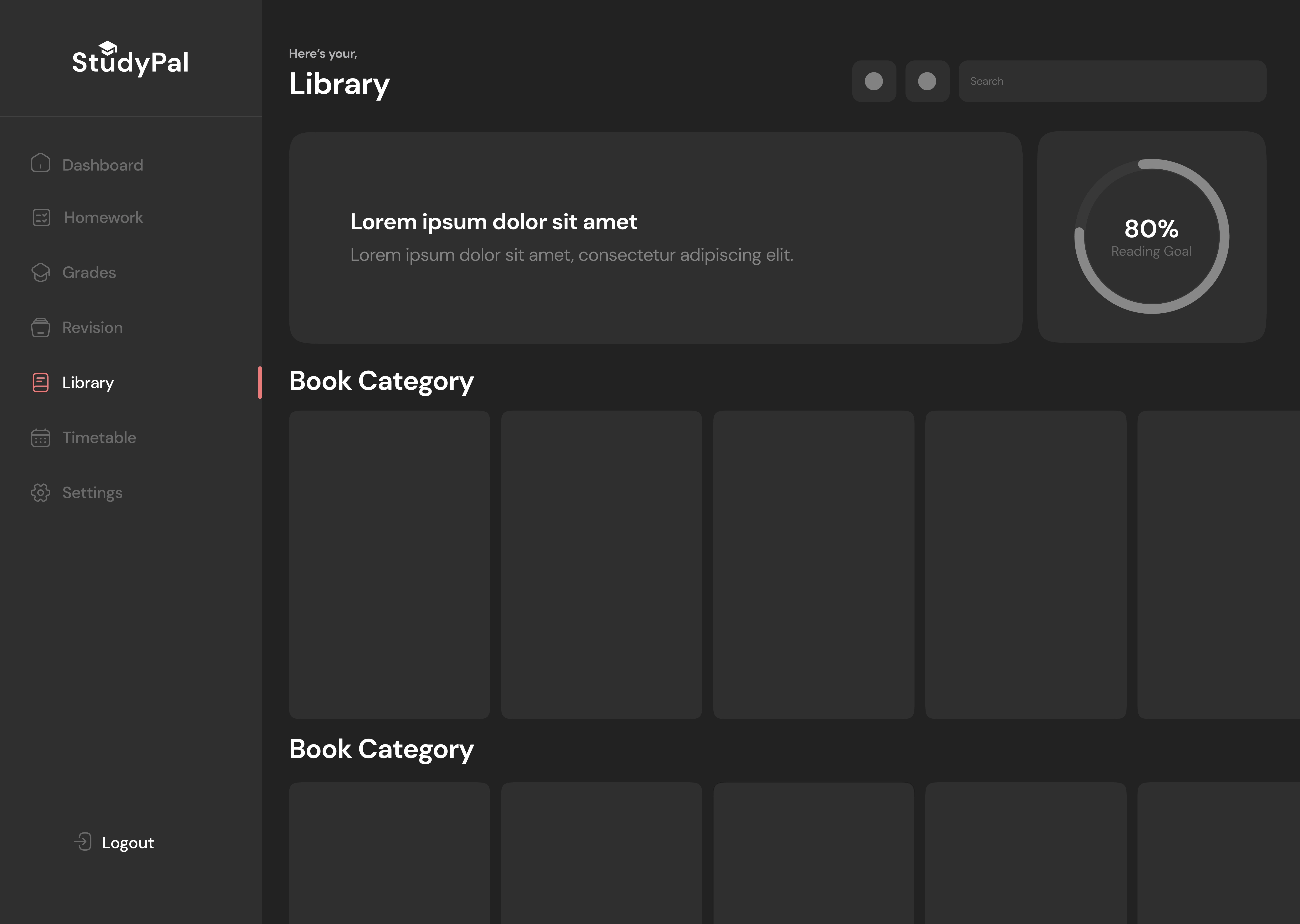Select Revision in the sidebar
This screenshot has width=1300, height=924.
pos(92,328)
